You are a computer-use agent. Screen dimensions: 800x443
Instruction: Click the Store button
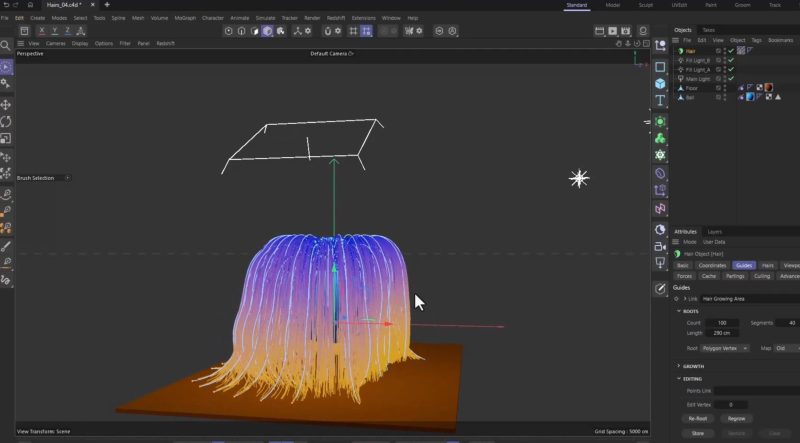tap(697, 433)
